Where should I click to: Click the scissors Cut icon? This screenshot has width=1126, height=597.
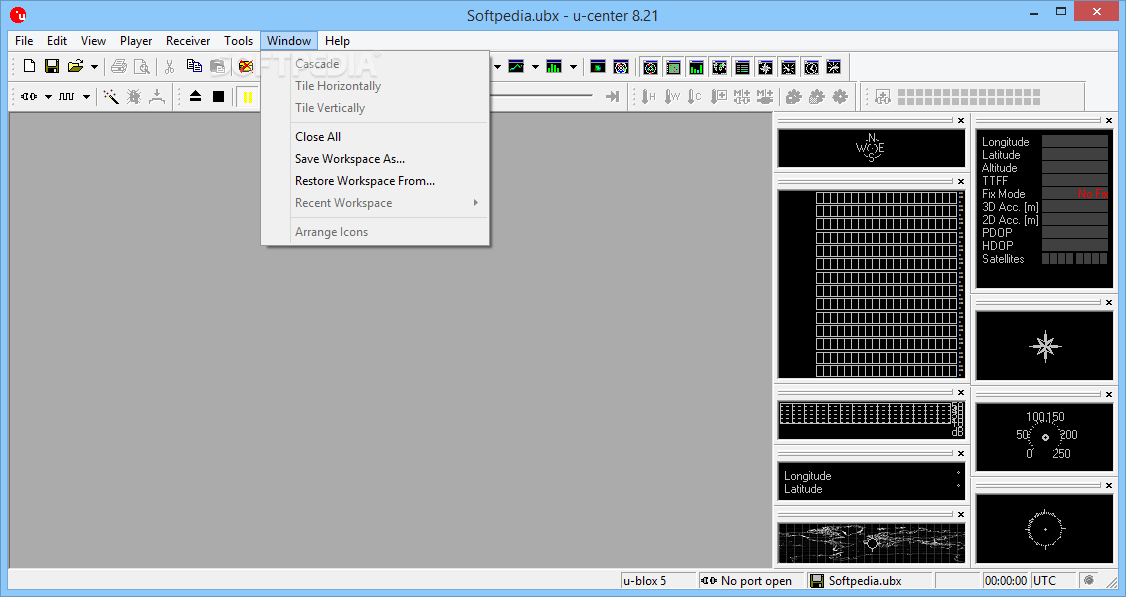tap(169, 67)
